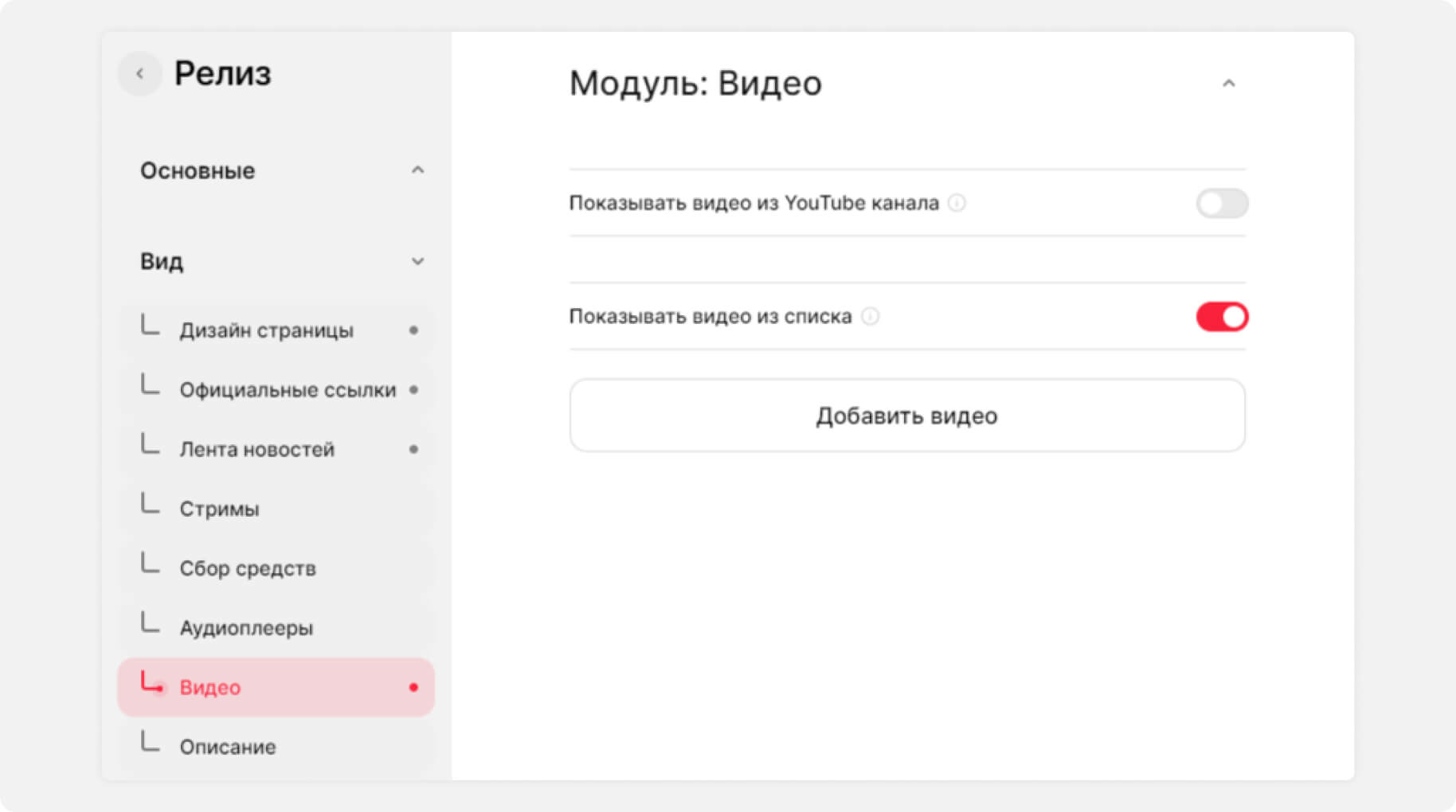The width and height of the screenshot is (1456, 812).
Task: Click the dot indicator on Лента новостей
Action: [x=413, y=450]
